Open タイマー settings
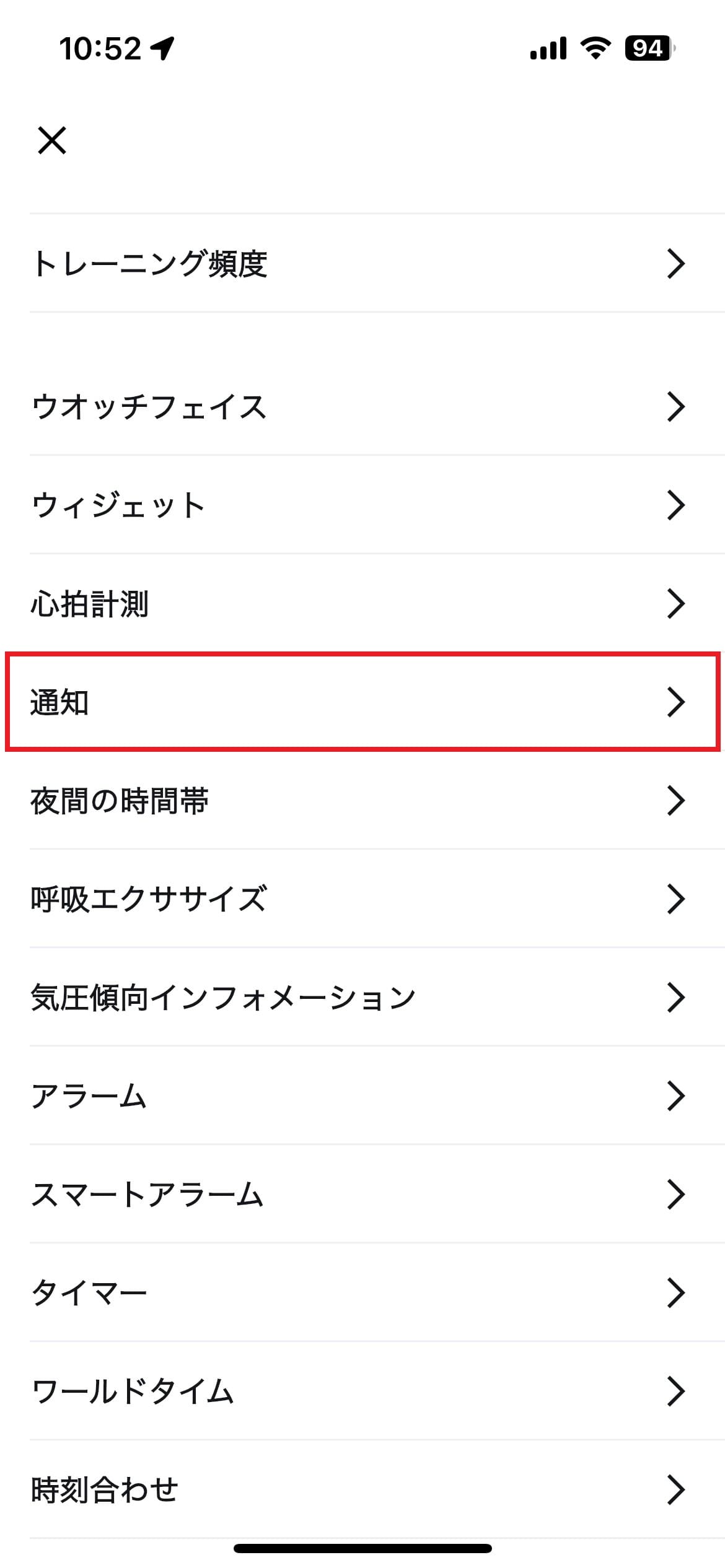Image resolution: width=725 pixels, height=1568 pixels. 362,1292
